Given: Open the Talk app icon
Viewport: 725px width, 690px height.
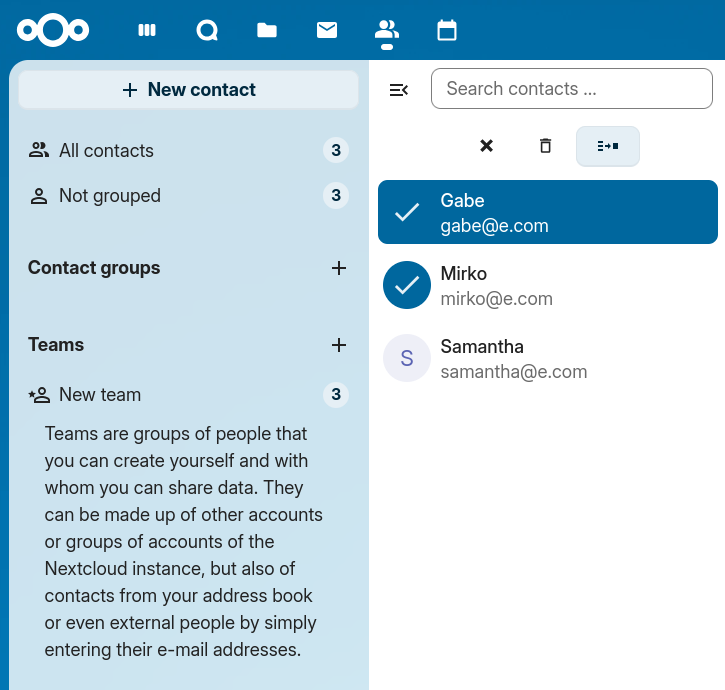Looking at the screenshot, I should tap(207, 30).
